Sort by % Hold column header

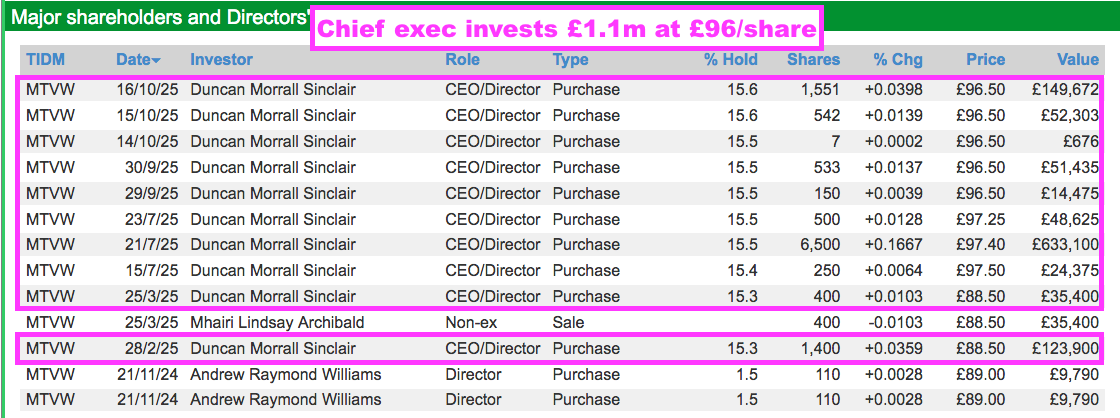pos(730,60)
